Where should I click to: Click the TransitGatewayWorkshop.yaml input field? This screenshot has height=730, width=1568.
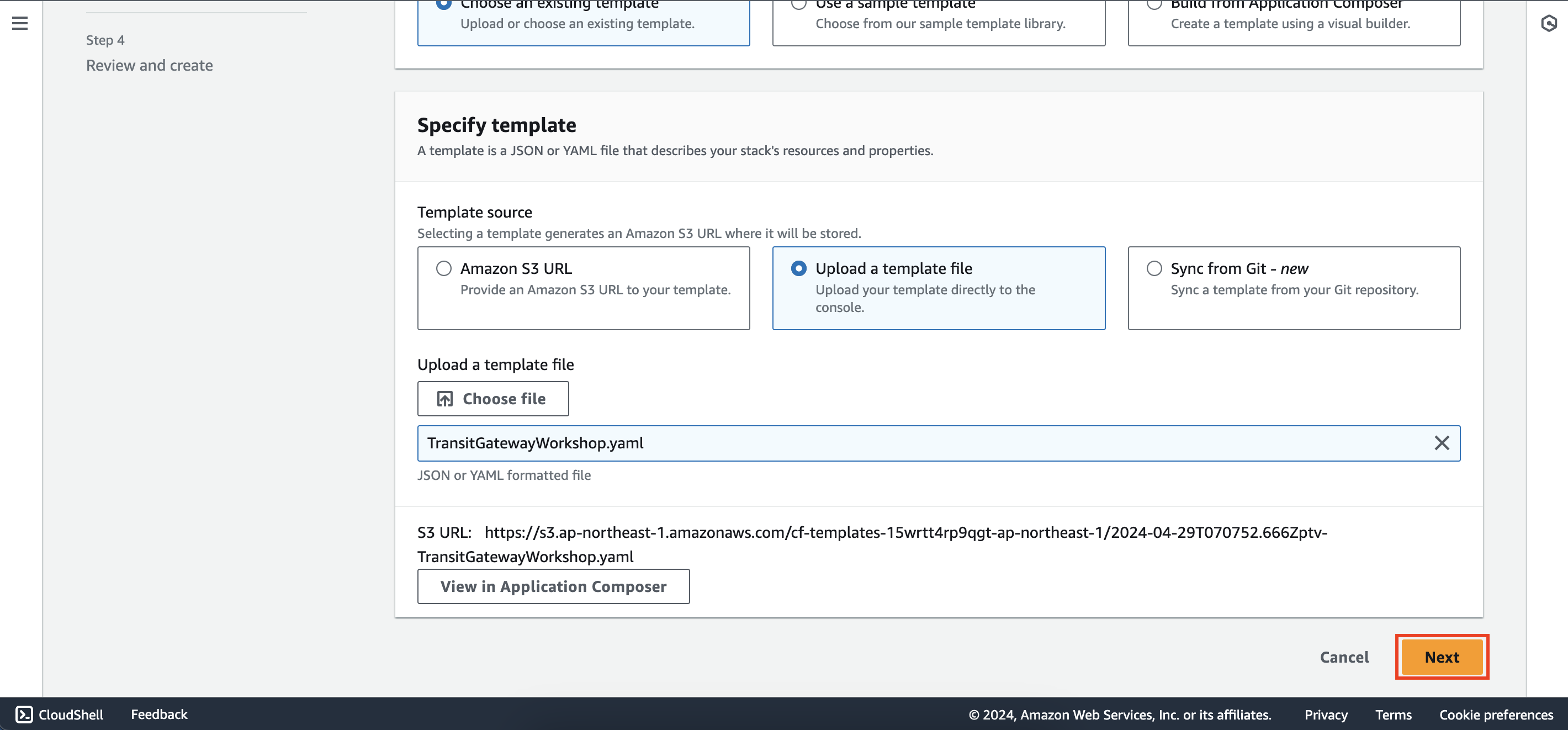pos(939,443)
